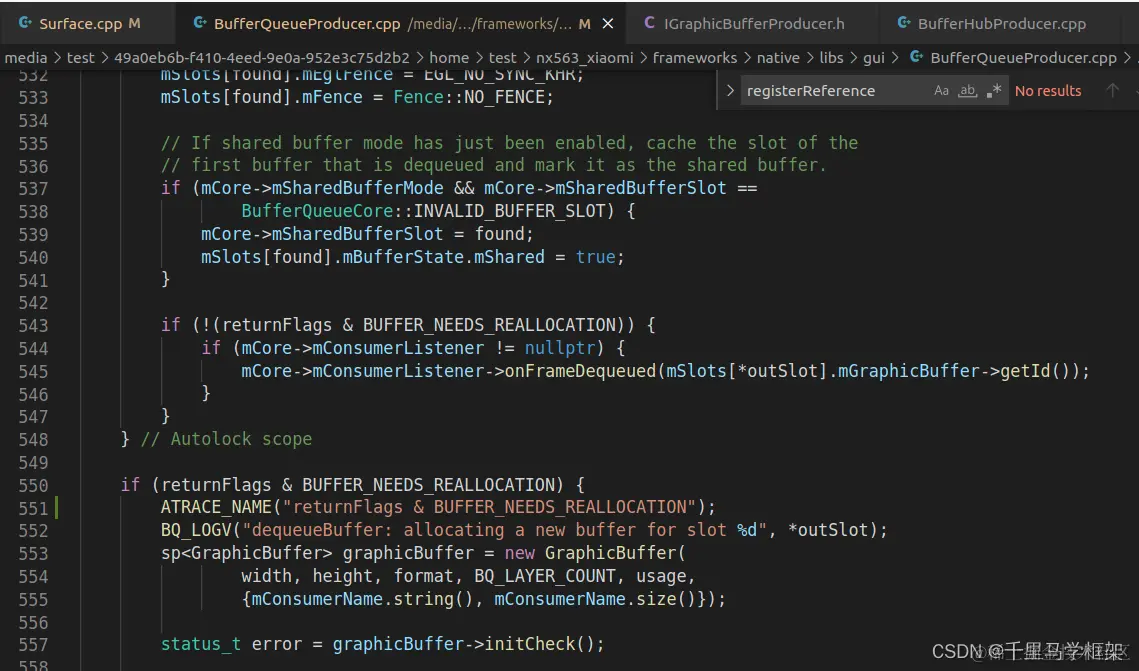The width and height of the screenshot is (1139, 671).
Task: Focus the find input containing registerReference
Action: [x=835, y=91]
